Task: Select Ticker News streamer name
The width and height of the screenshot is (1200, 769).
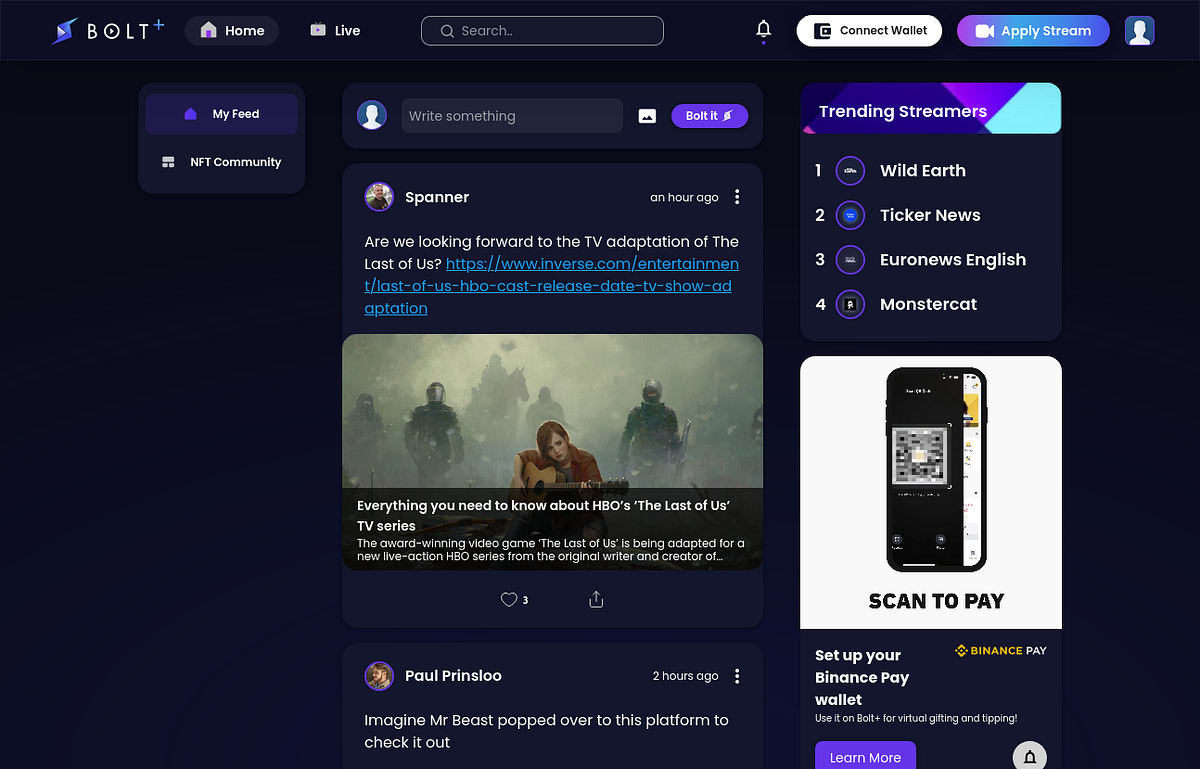Action: coord(930,215)
